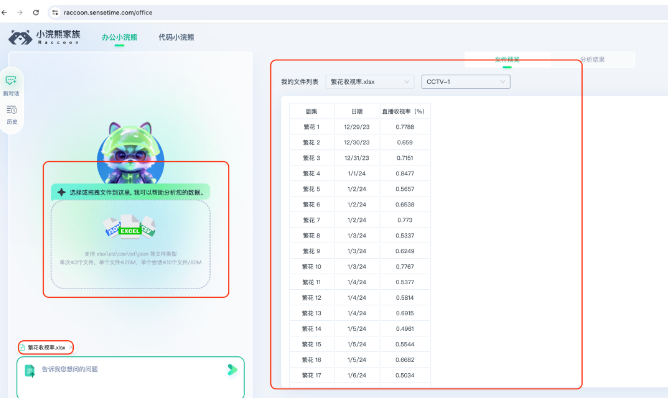Expand the 繁花收视率.xlsx file list dropdown

370,81
